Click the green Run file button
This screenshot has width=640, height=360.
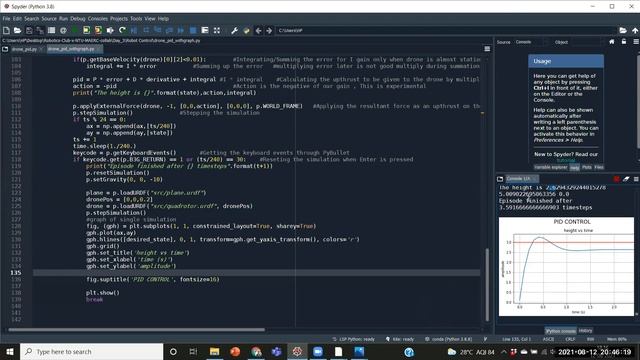(x=75, y=30)
